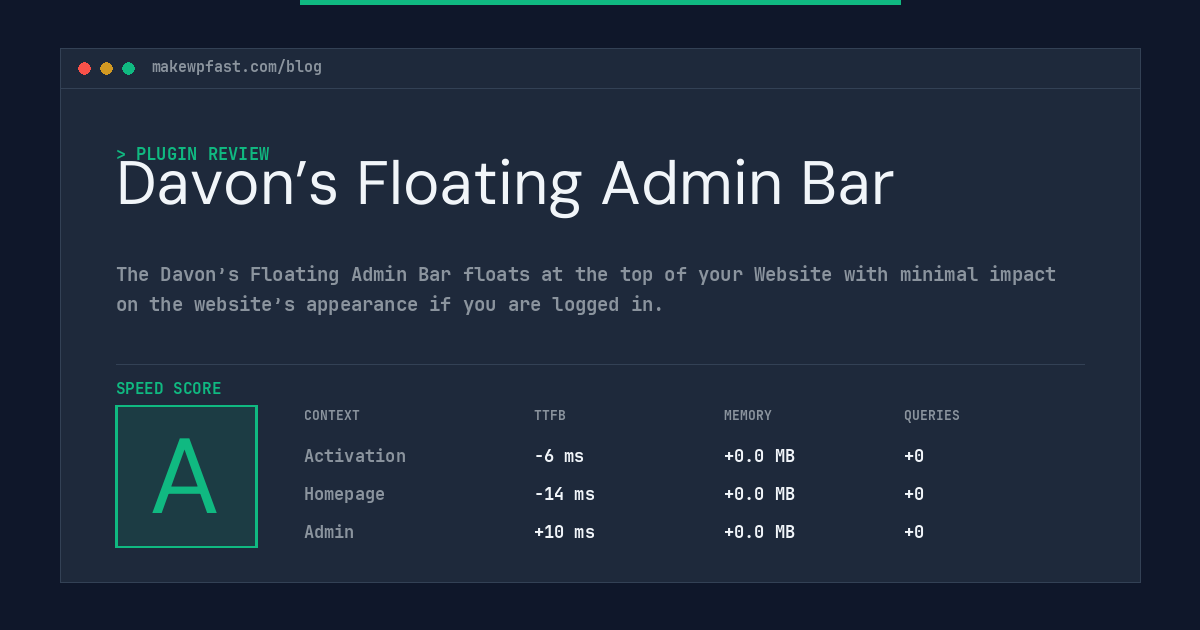
Task: Click the yellow window dot
Action: (x=106, y=68)
